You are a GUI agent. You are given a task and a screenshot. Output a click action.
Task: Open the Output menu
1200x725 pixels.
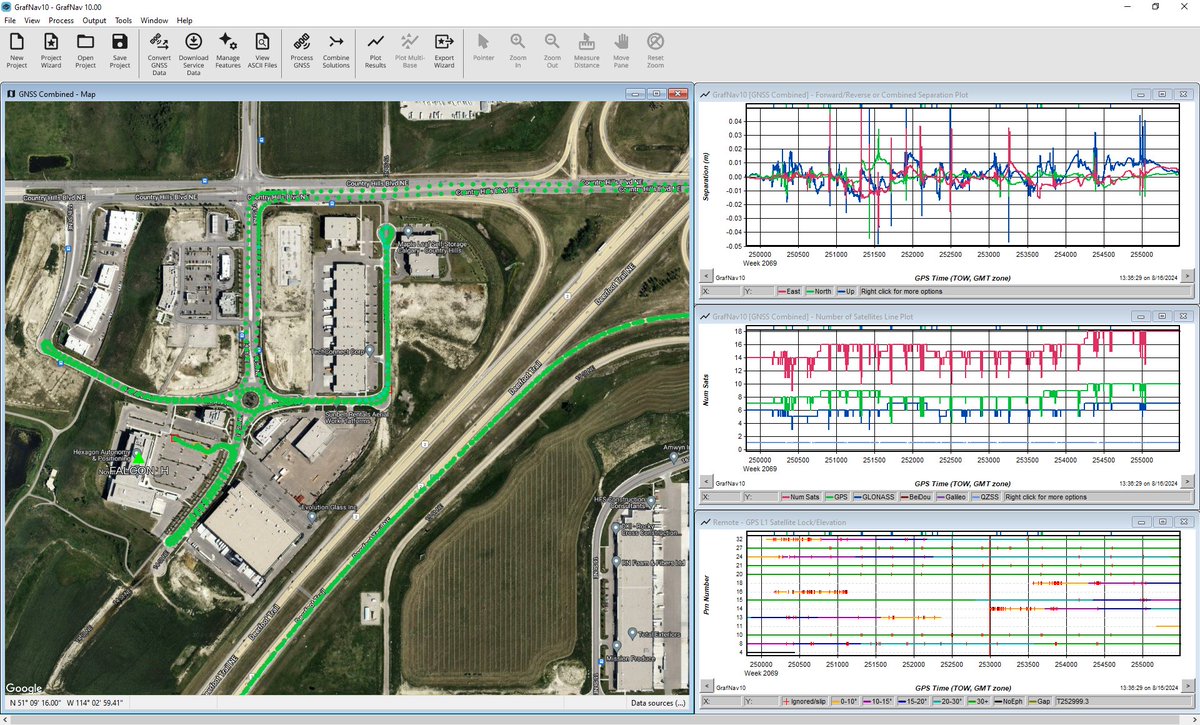94,20
